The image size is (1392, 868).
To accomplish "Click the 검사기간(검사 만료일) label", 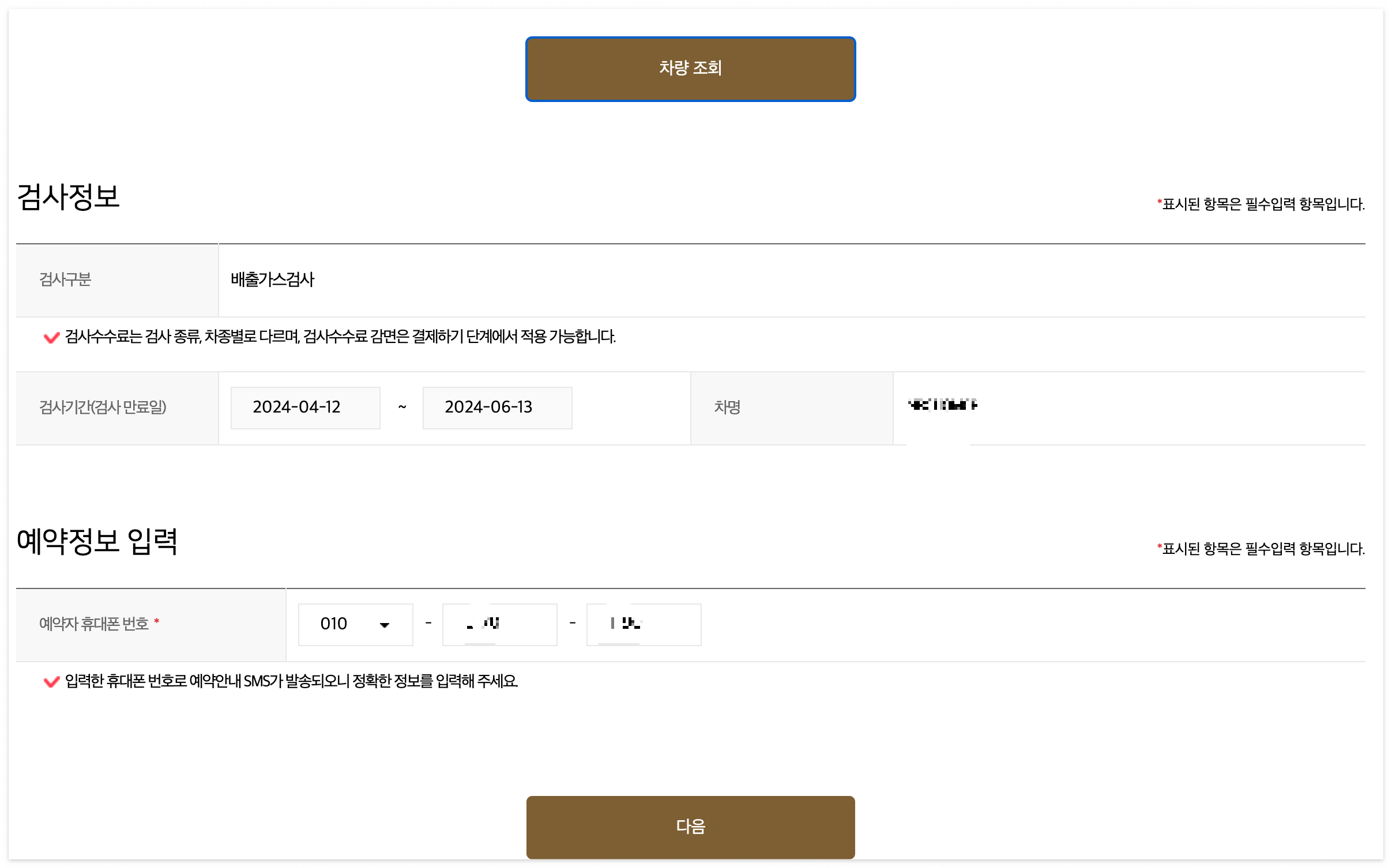I will [x=103, y=407].
